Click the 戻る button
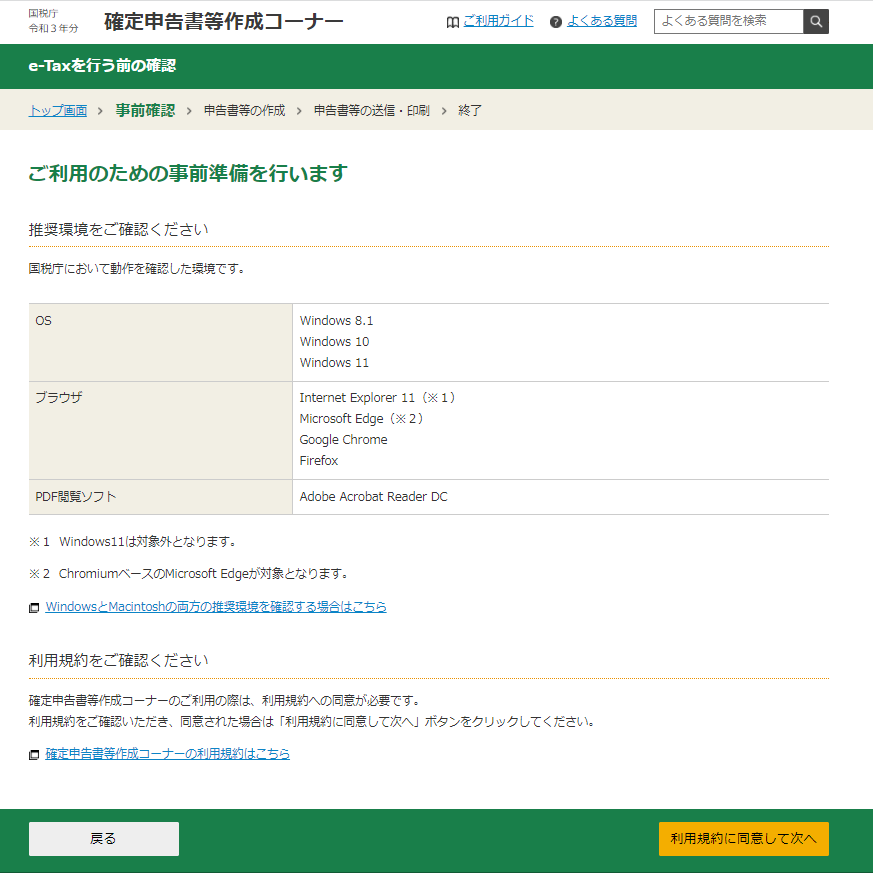 [104, 838]
